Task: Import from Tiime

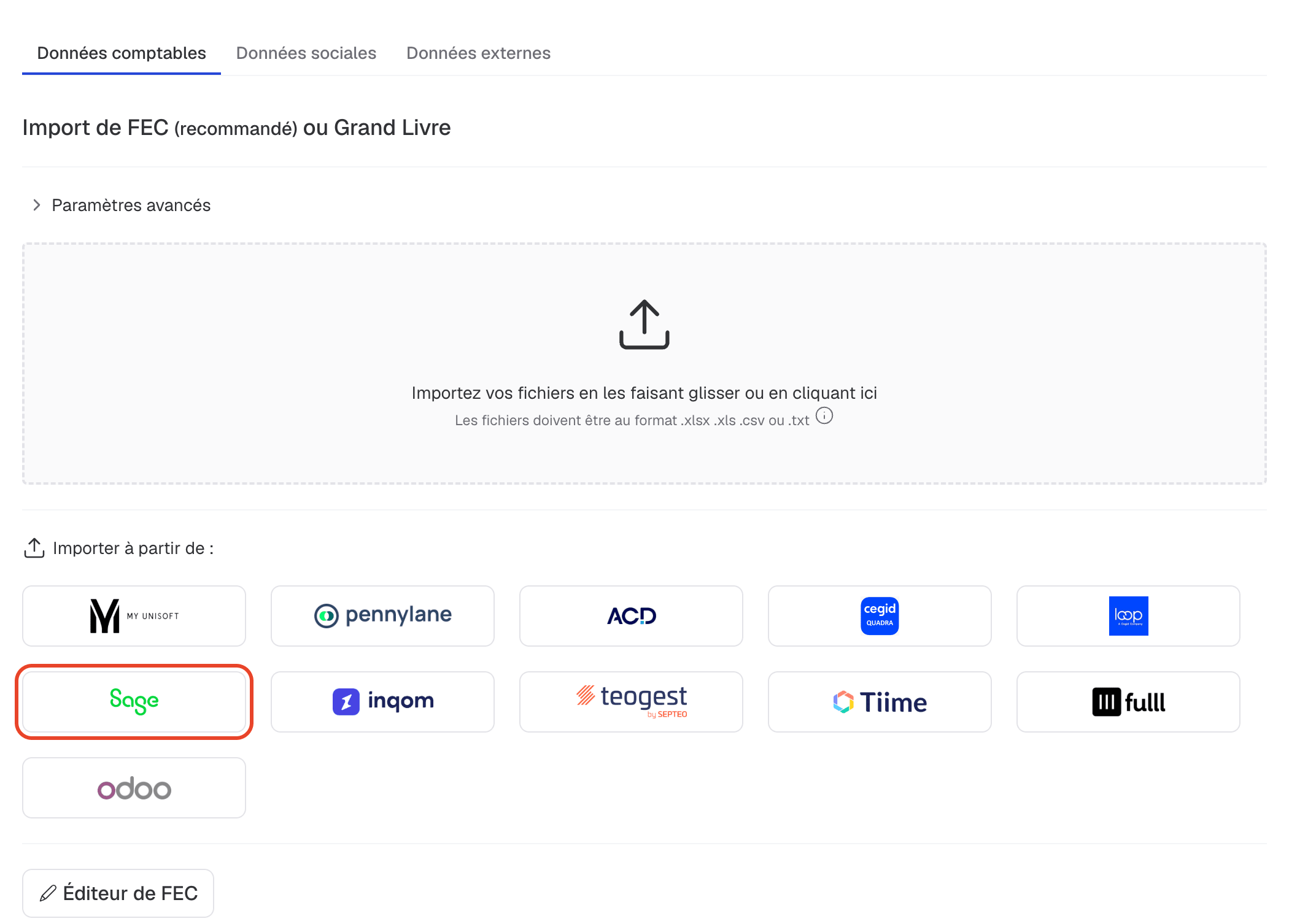Action: [880, 702]
